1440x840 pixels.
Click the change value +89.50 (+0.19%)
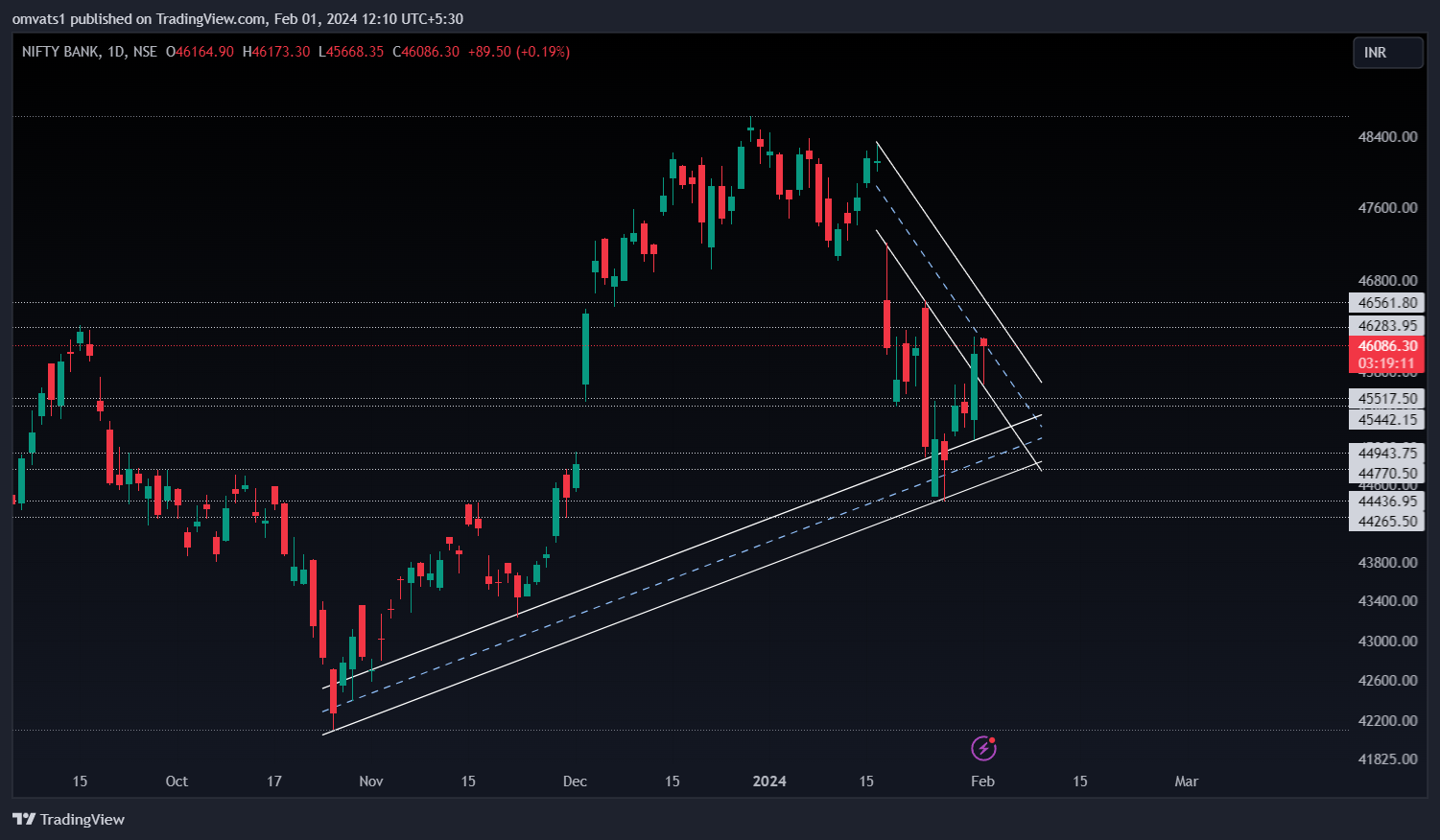(x=519, y=52)
